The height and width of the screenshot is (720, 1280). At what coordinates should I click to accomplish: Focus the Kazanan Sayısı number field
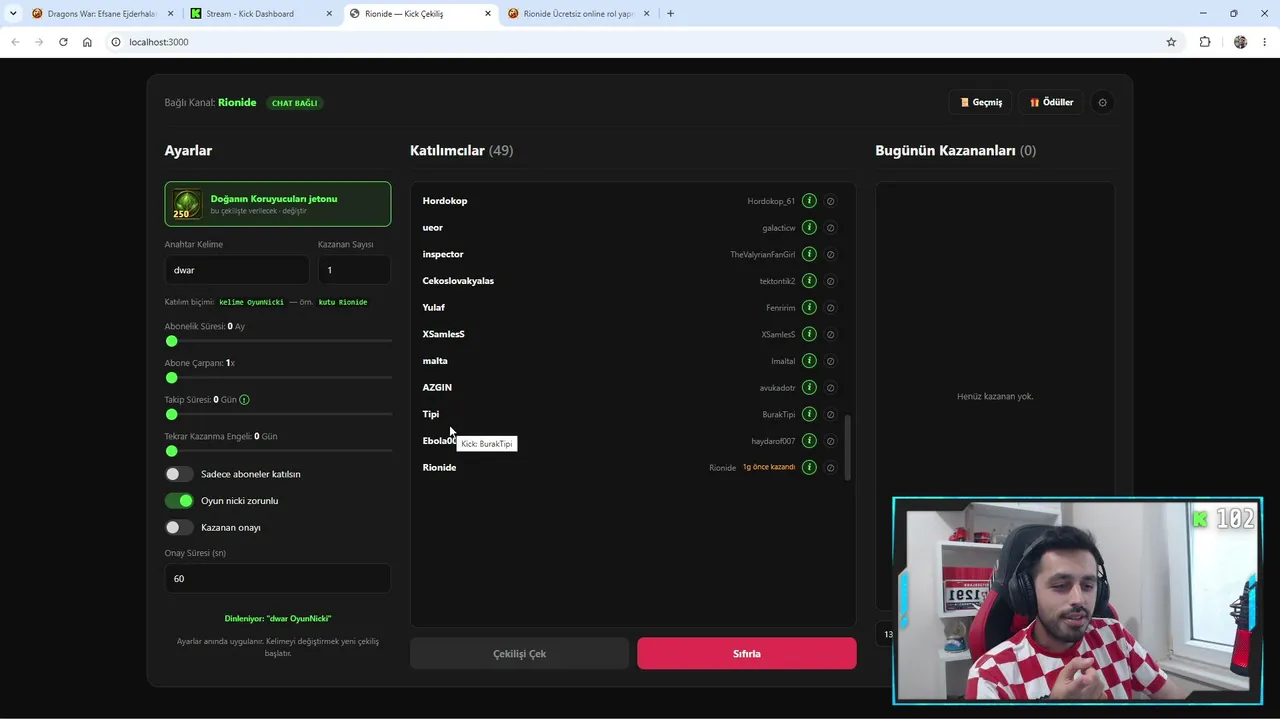(x=354, y=270)
